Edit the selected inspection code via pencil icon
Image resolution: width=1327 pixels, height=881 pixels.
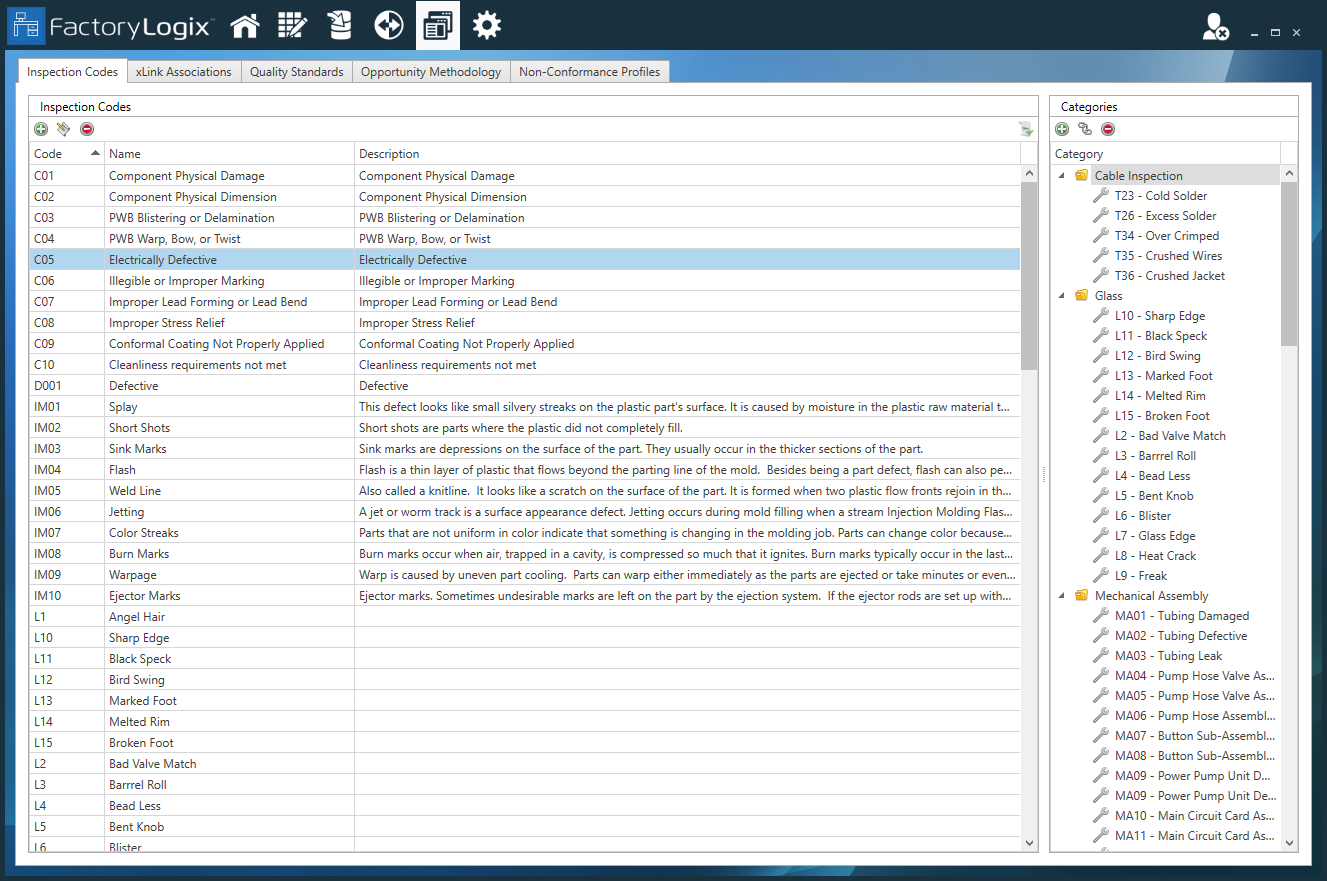[62, 128]
